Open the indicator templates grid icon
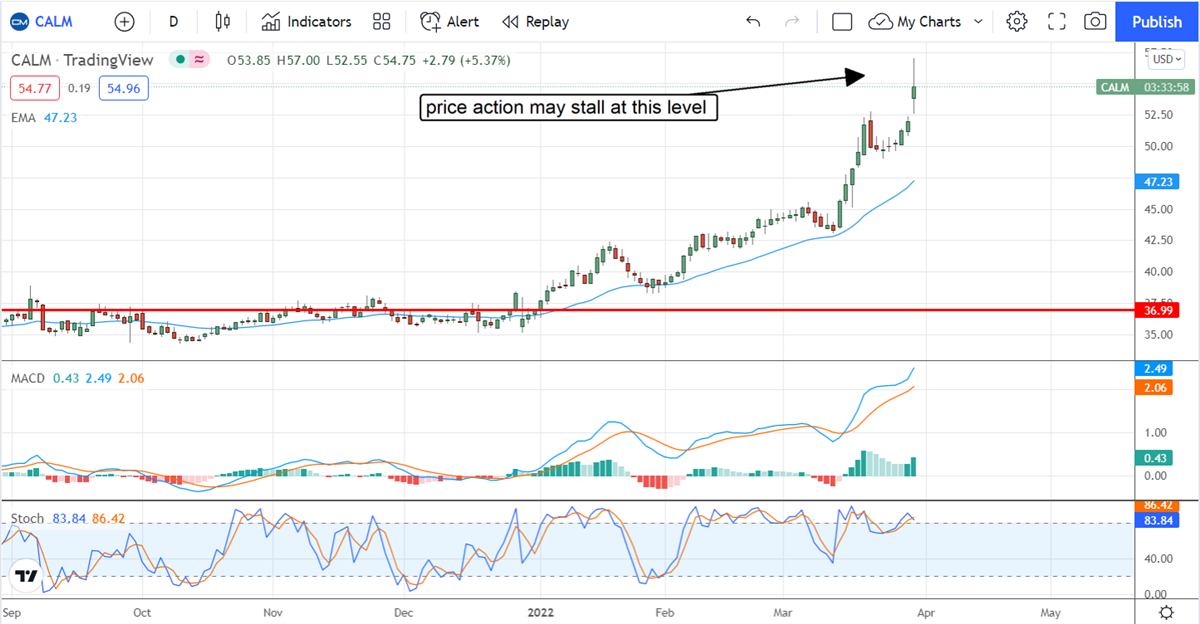The width and height of the screenshot is (1200, 624). pos(381,21)
